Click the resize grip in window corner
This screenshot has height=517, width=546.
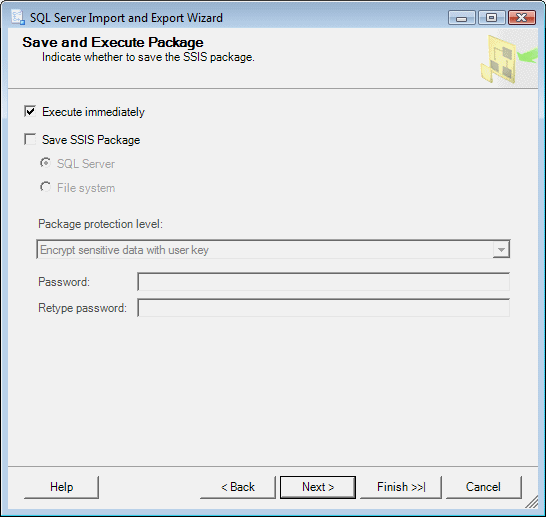(531, 502)
